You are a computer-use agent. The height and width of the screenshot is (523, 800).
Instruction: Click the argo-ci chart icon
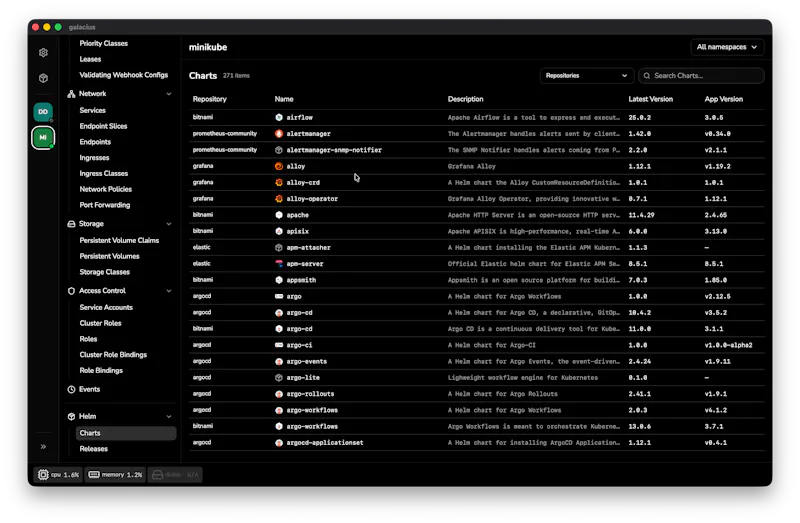point(279,345)
